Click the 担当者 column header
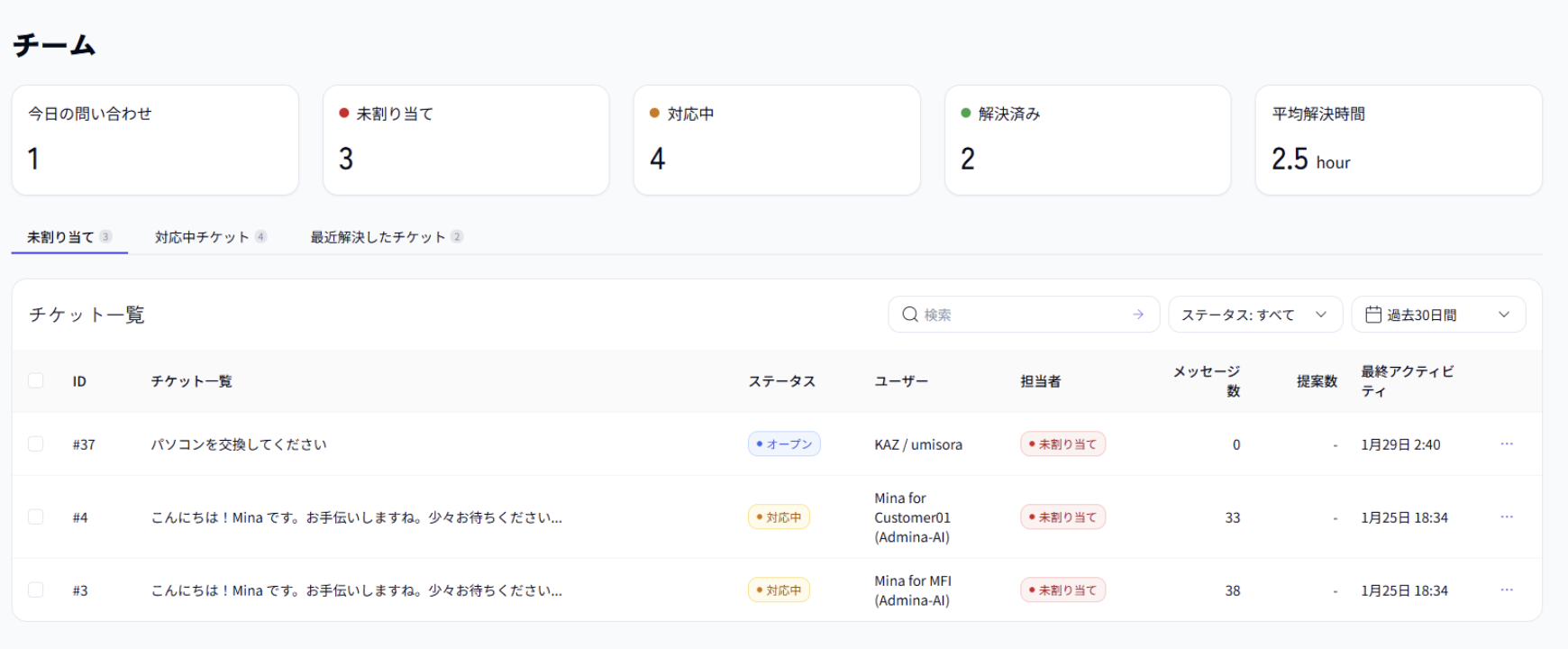Image resolution: width=1568 pixels, height=649 pixels. [x=1041, y=381]
